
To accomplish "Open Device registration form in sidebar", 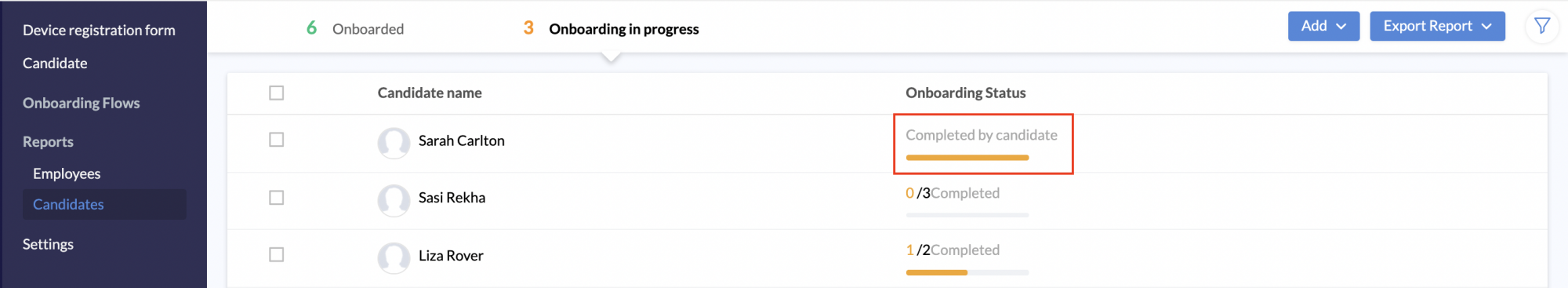I will tap(99, 31).
